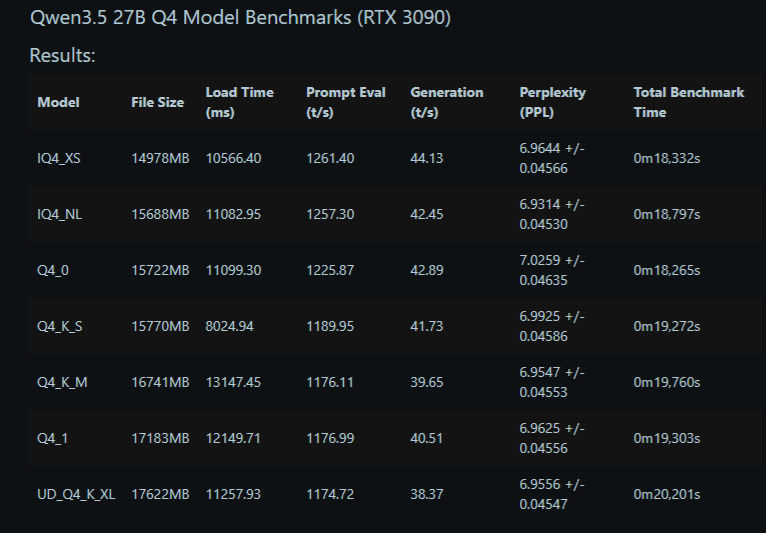Click benchmark time '0m18,797s'
The width and height of the screenshot is (766, 533).
tap(666, 214)
